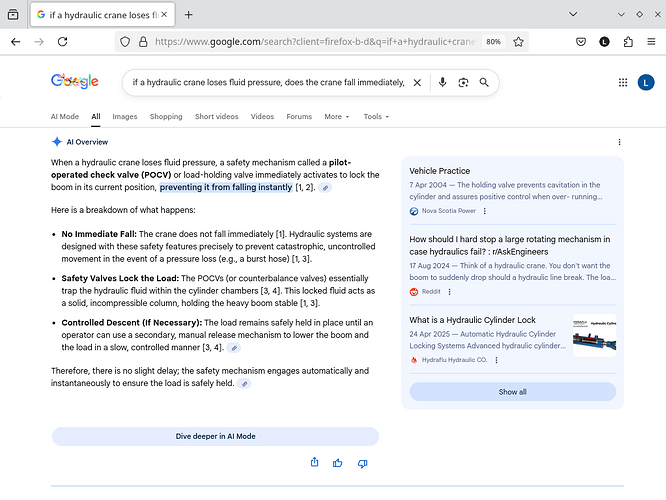Click Show all sources button
The height and width of the screenshot is (500, 666).
coord(512,392)
